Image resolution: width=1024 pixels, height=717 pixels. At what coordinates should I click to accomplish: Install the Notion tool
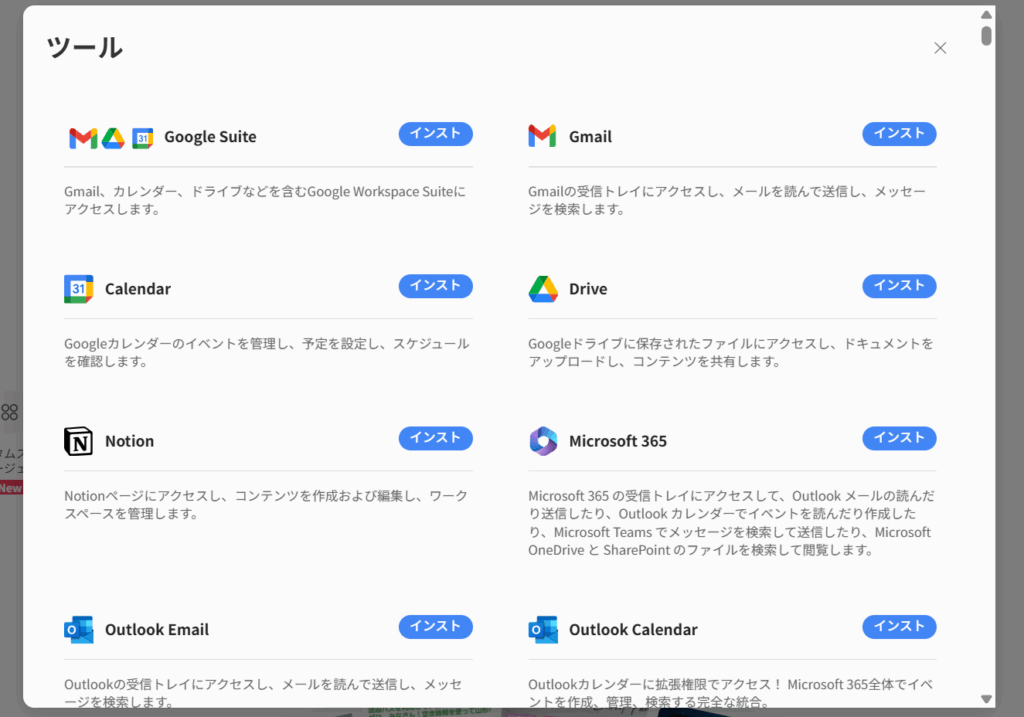tap(435, 438)
